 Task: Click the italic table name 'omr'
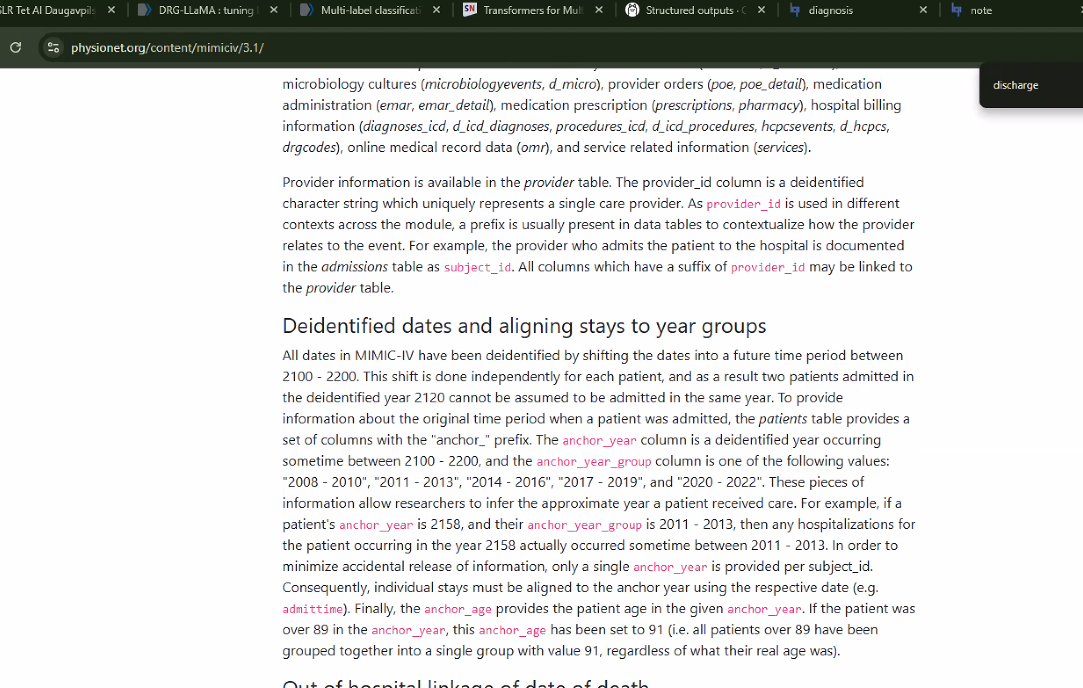[x=534, y=148]
